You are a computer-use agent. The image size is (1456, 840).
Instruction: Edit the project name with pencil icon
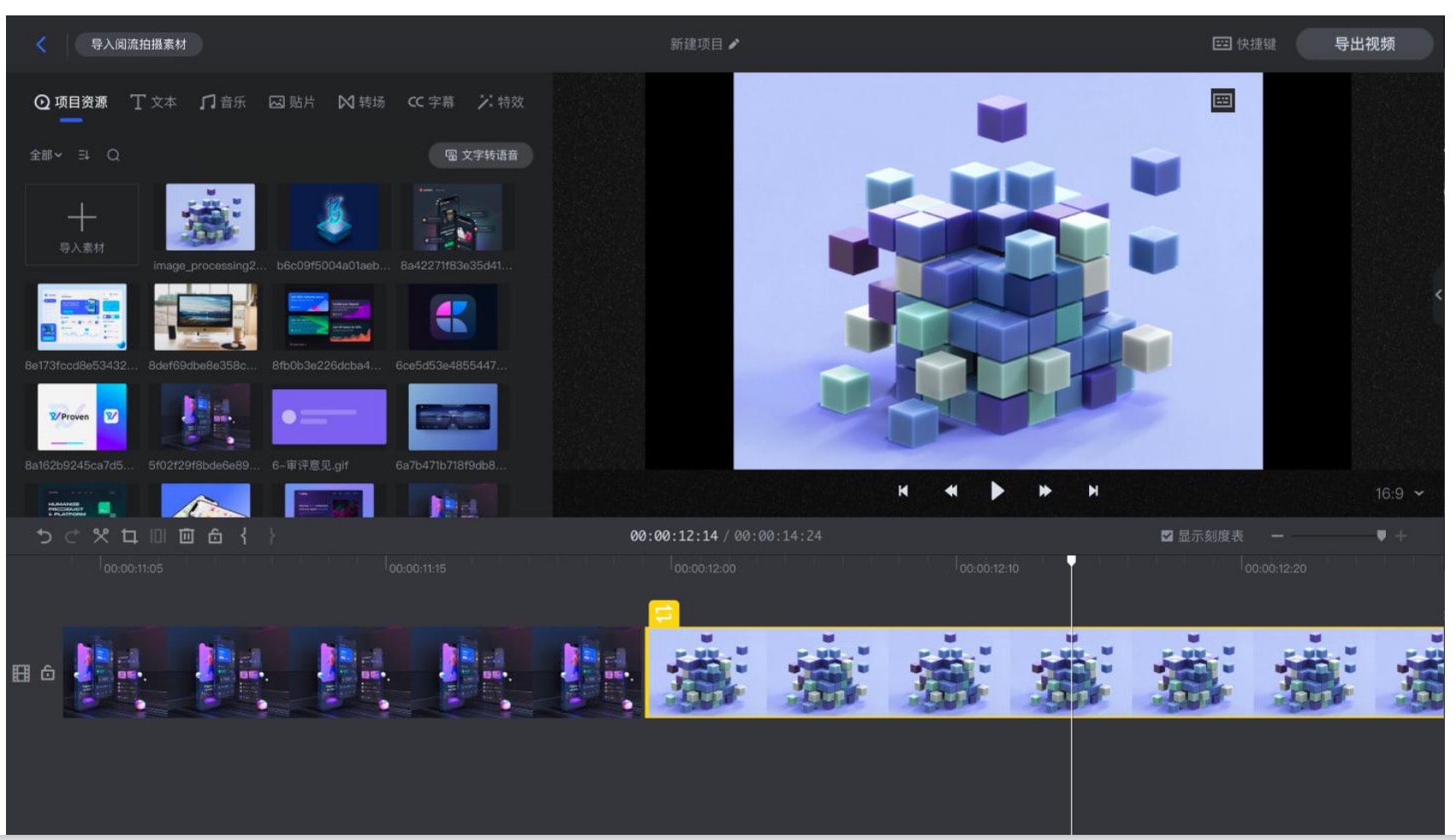[x=733, y=44]
